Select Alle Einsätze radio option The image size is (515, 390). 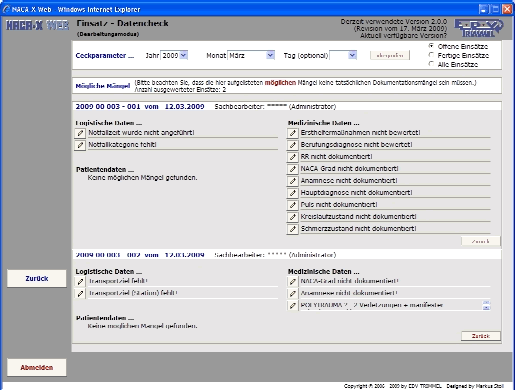[431, 64]
